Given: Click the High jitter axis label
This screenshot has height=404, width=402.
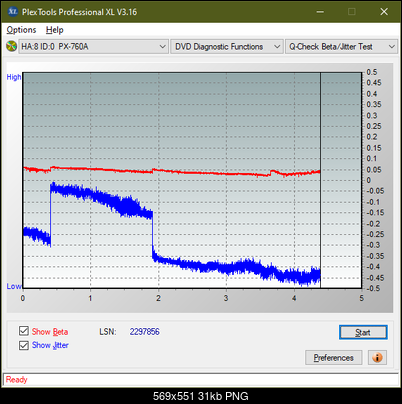Looking at the screenshot, I should click(x=14, y=77).
